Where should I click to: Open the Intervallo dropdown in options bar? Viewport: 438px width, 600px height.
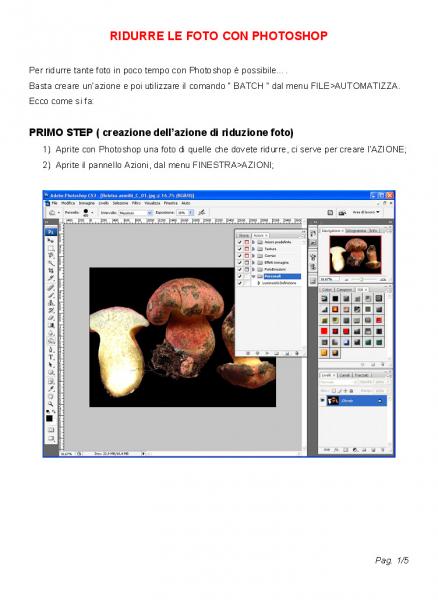click(x=135, y=212)
